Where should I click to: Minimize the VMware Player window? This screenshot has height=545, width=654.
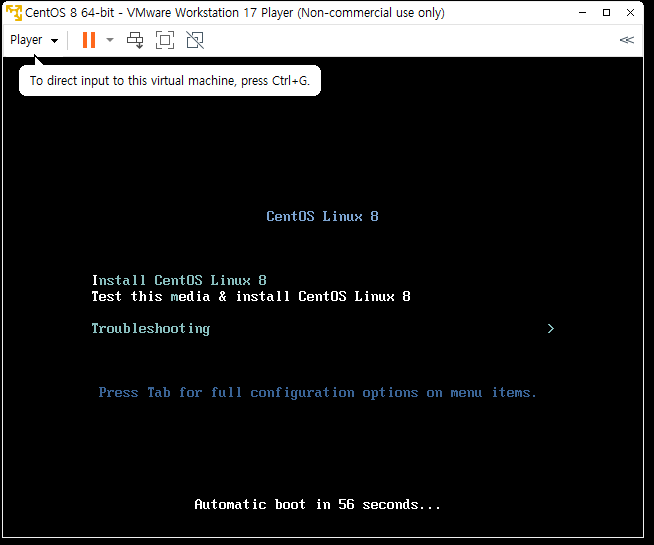(x=583, y=13)
